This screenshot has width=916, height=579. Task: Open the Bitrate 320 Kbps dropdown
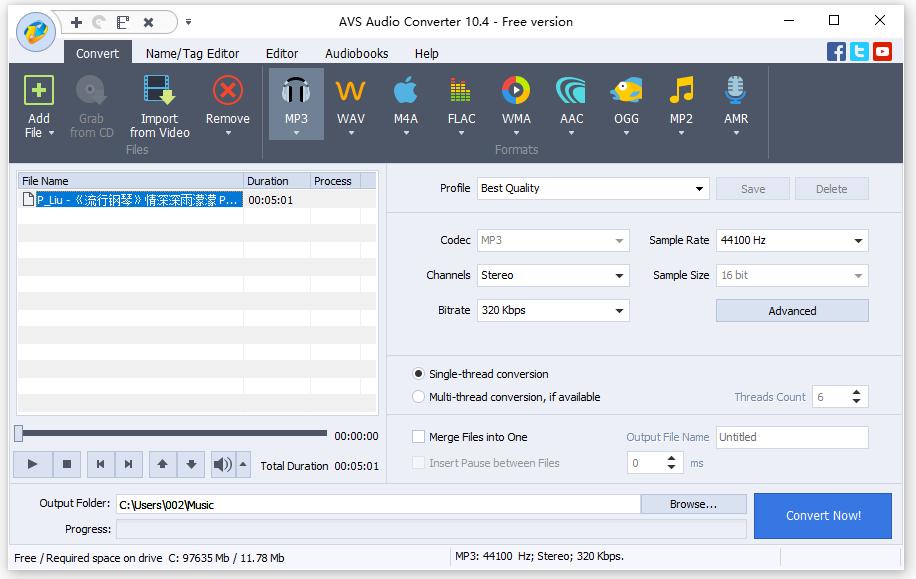[x=619, y=311]
